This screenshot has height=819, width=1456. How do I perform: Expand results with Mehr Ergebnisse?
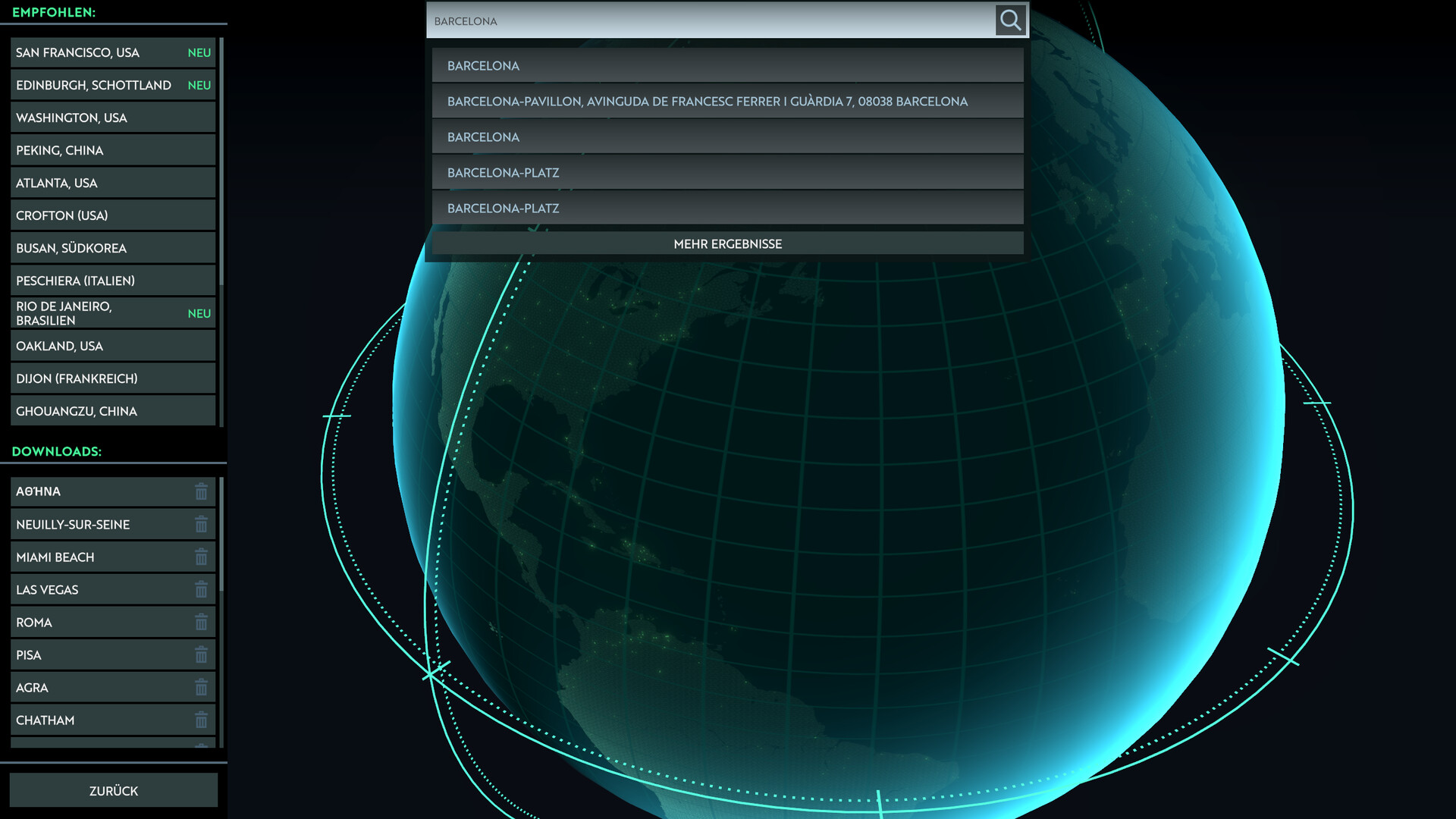[726, 244]
